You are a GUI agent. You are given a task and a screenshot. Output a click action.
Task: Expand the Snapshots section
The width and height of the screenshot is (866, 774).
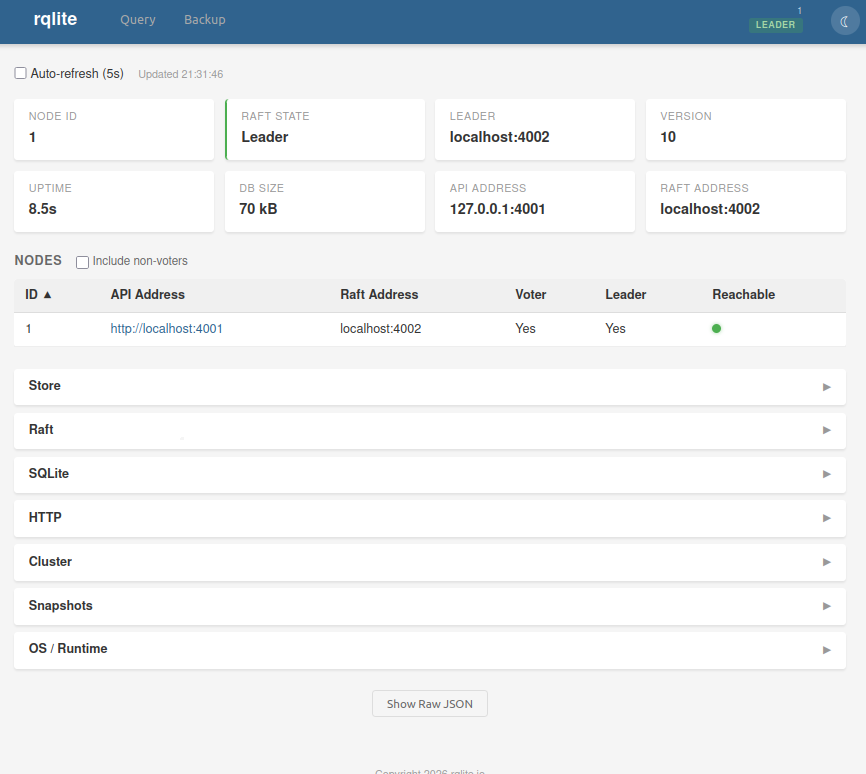(x=430, y=606)
